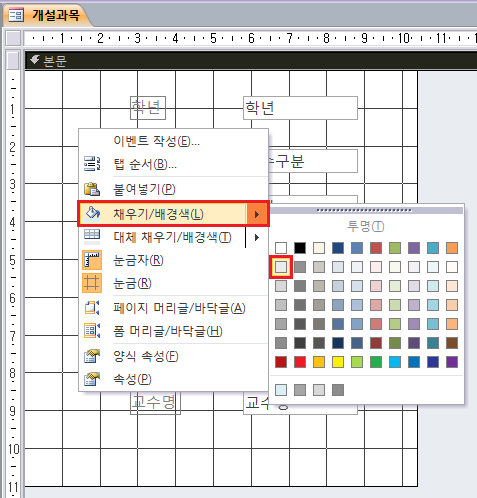
Task: Click the properties icon beside 속성(P)
Action: 92,379
